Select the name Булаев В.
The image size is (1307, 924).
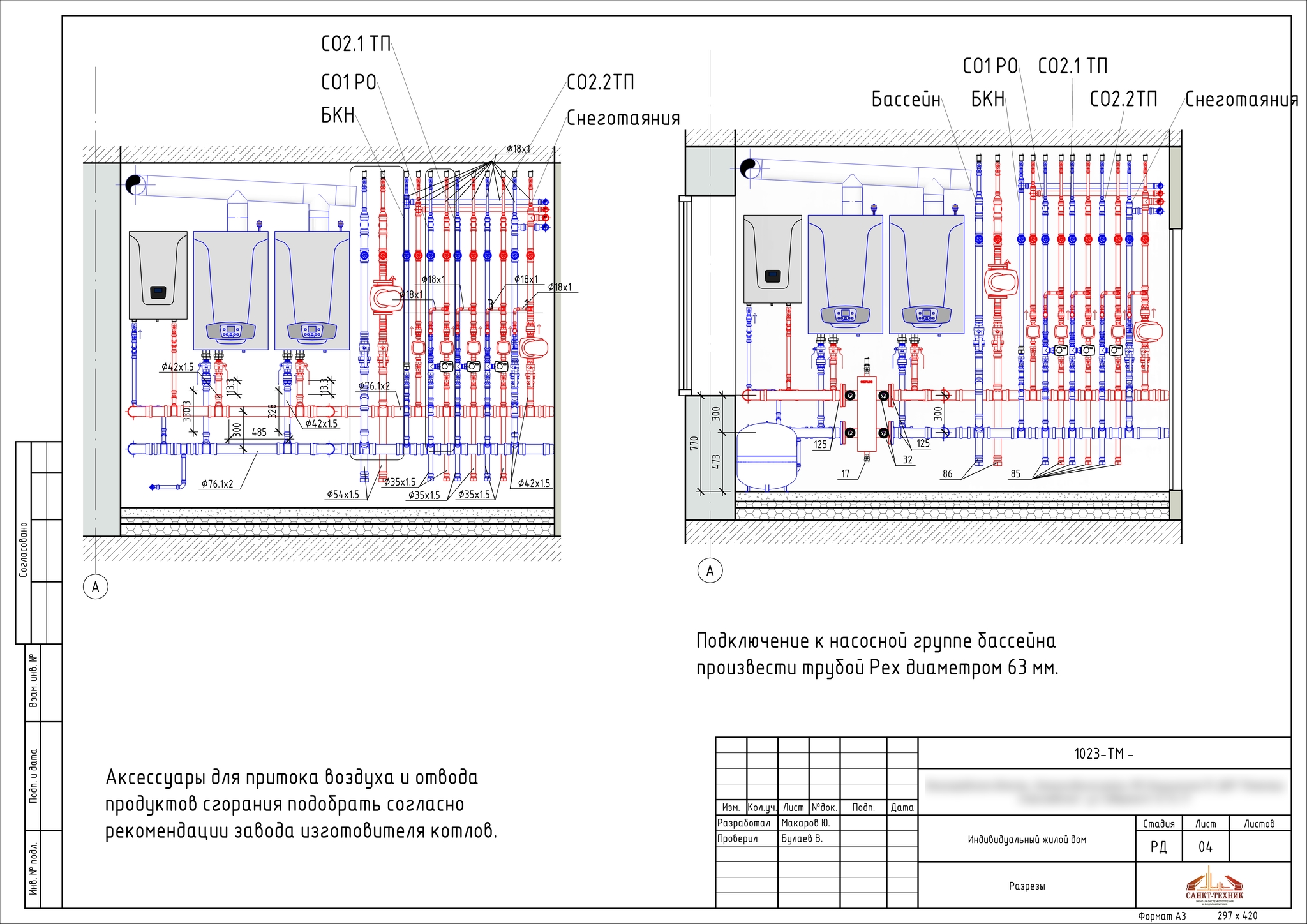tap(802, 838)
